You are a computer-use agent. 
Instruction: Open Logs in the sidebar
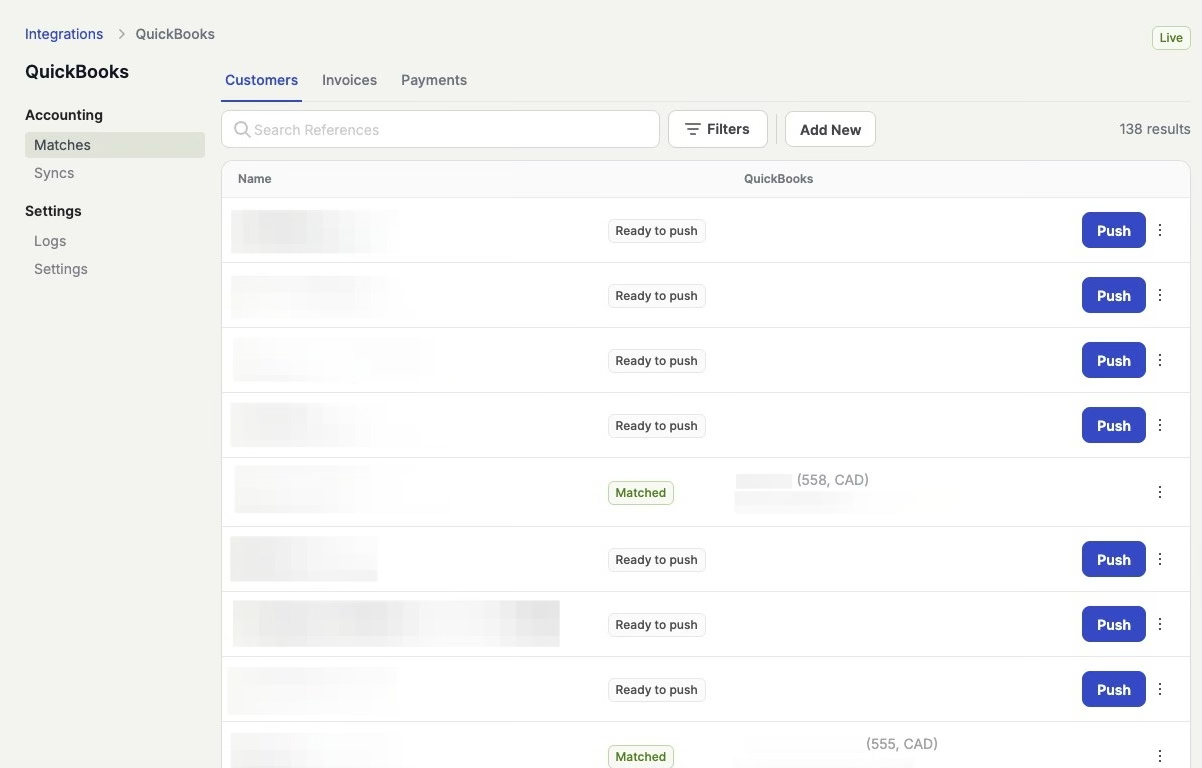pos(50,241)
